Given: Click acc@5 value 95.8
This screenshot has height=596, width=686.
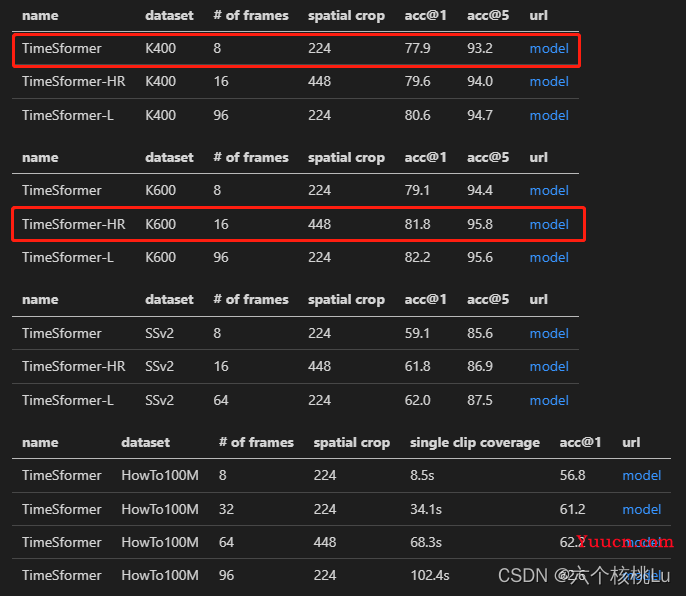Looking at the screenshot, I should (x=480, y=224).
